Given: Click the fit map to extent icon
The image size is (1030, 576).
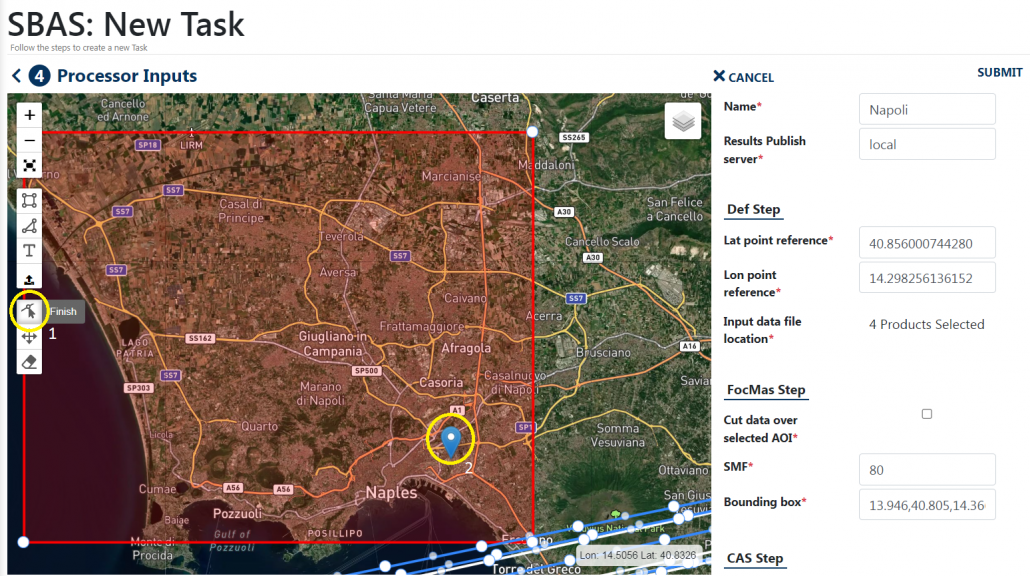Looking at the screenshot, I should (x=29, y=164).
